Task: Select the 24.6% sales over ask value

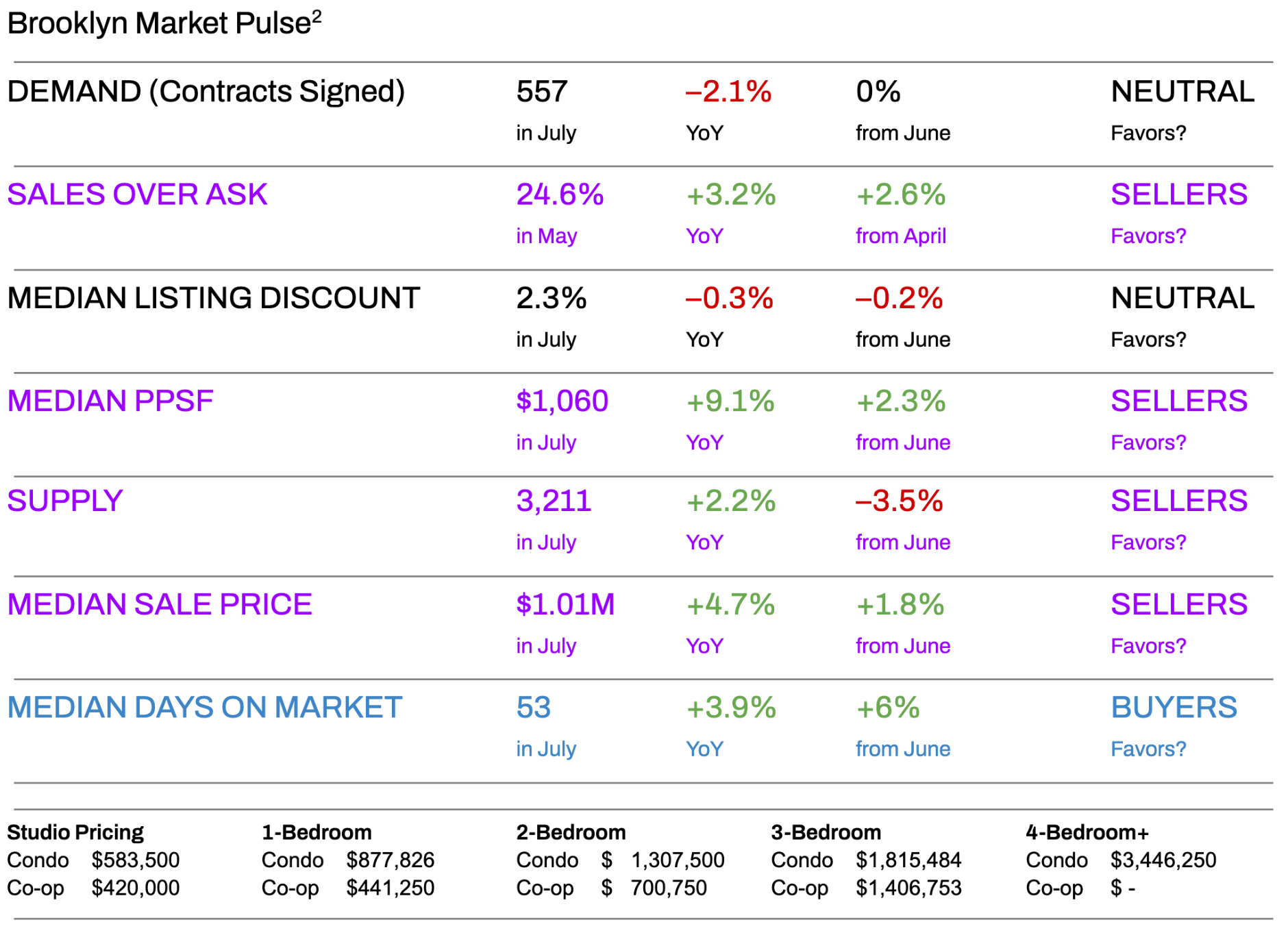Action: (560, 195)
